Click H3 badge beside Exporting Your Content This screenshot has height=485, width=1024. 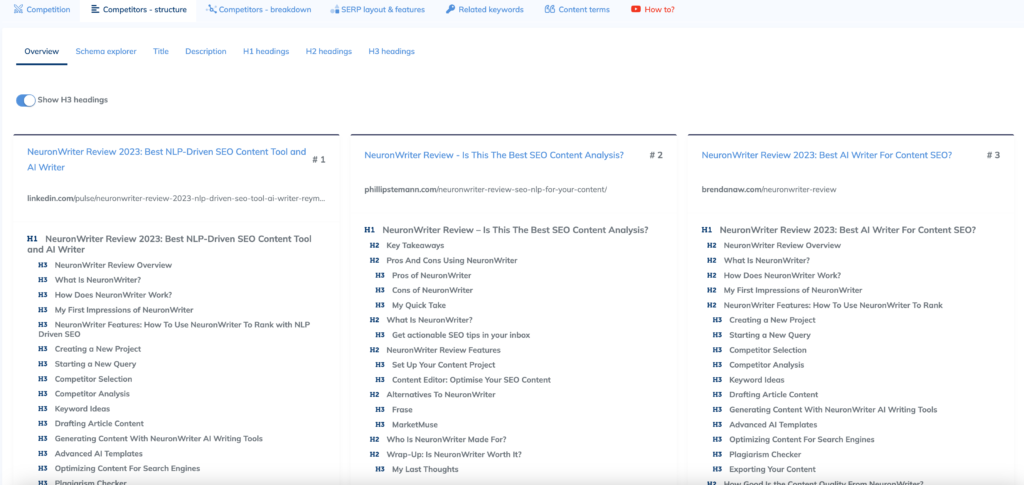[x=717, y=469]
